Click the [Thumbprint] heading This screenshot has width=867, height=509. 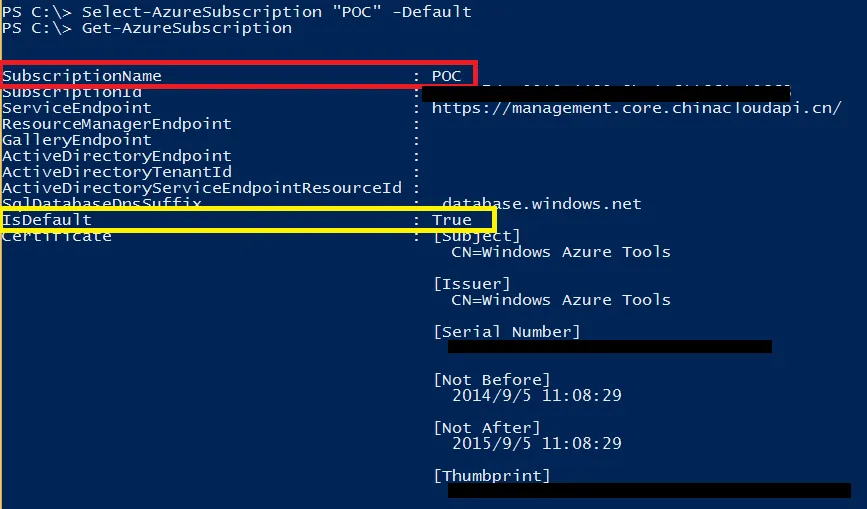coord(492,476)
